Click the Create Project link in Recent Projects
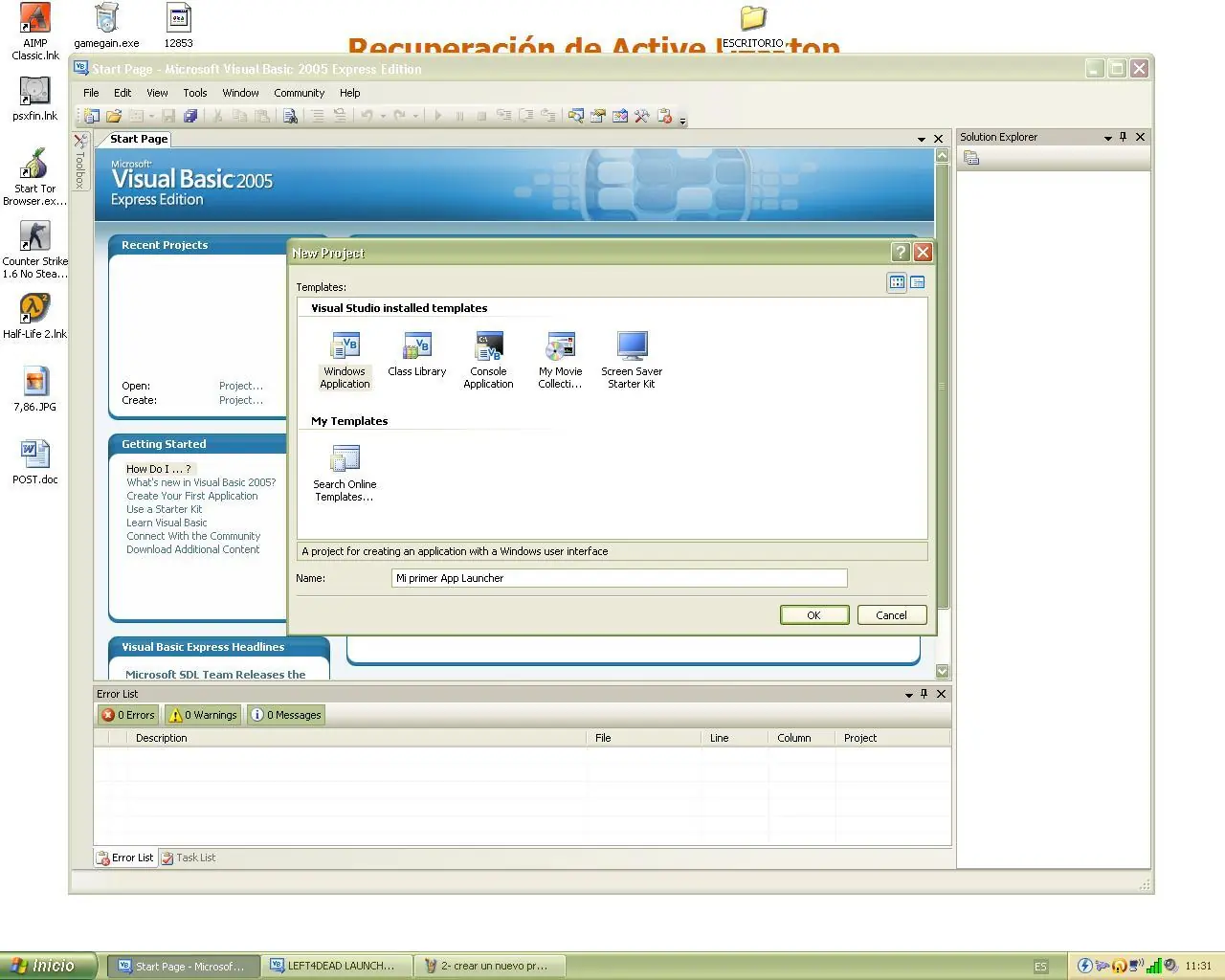 pyautogui.click(x=241, y=400)
